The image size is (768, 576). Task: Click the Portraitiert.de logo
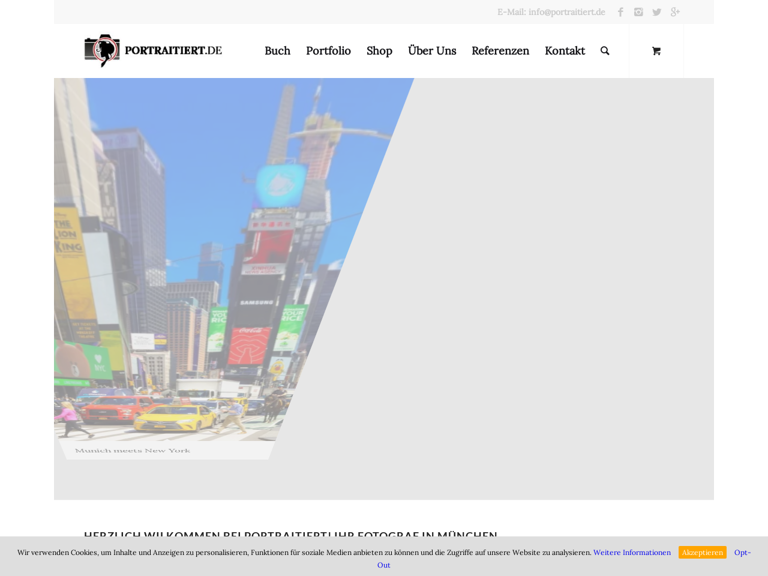(x=153, y=50)
